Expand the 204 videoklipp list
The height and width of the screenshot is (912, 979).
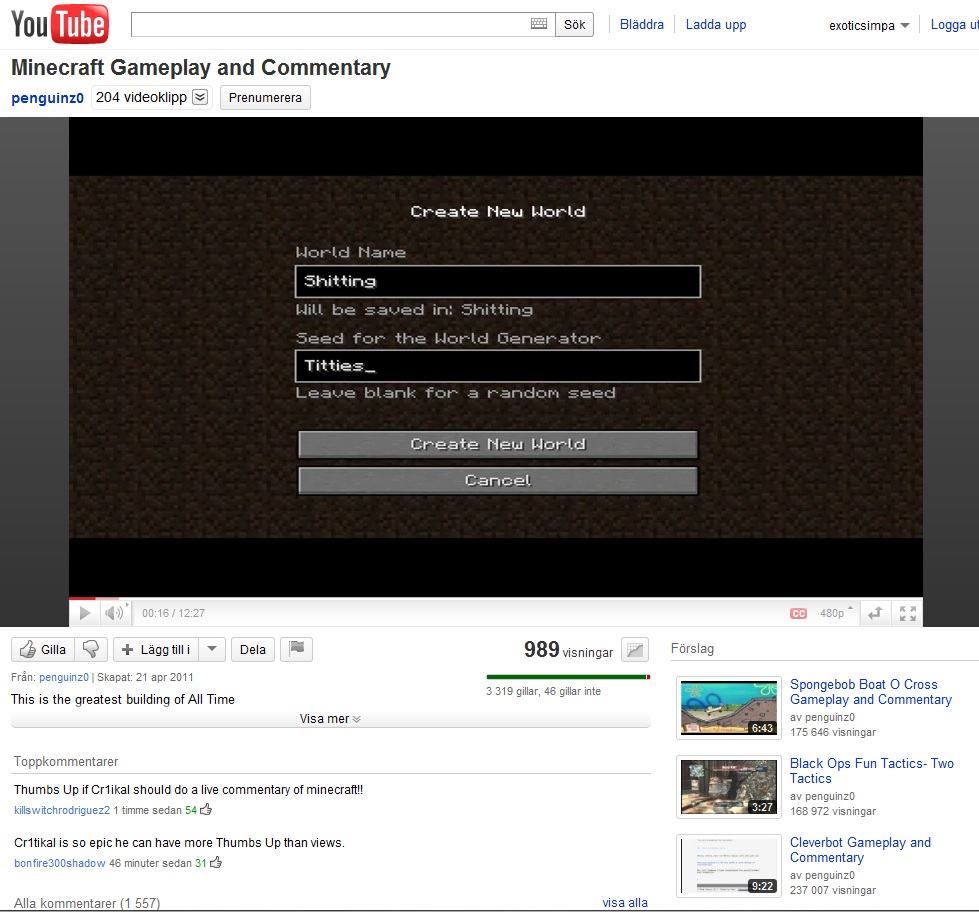coord(200,97)
